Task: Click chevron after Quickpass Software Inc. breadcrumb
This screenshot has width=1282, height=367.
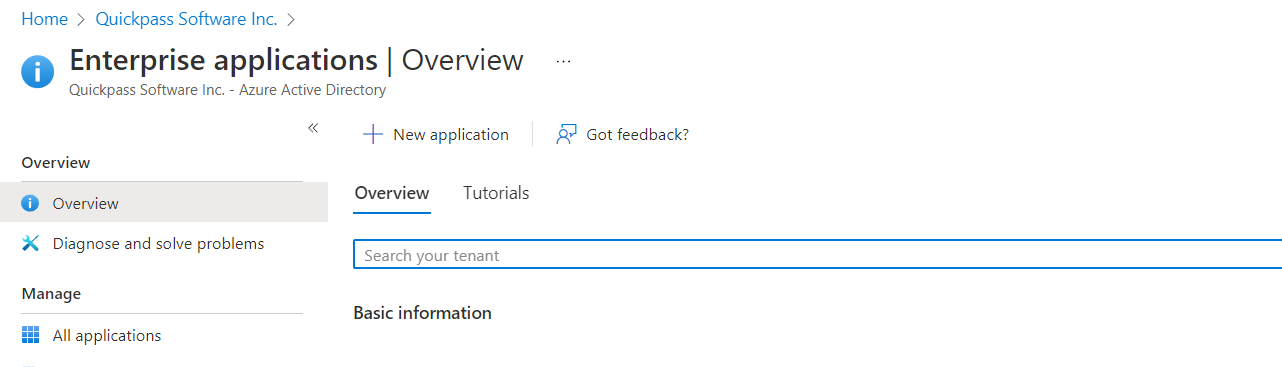Action: tap(291, 19)
